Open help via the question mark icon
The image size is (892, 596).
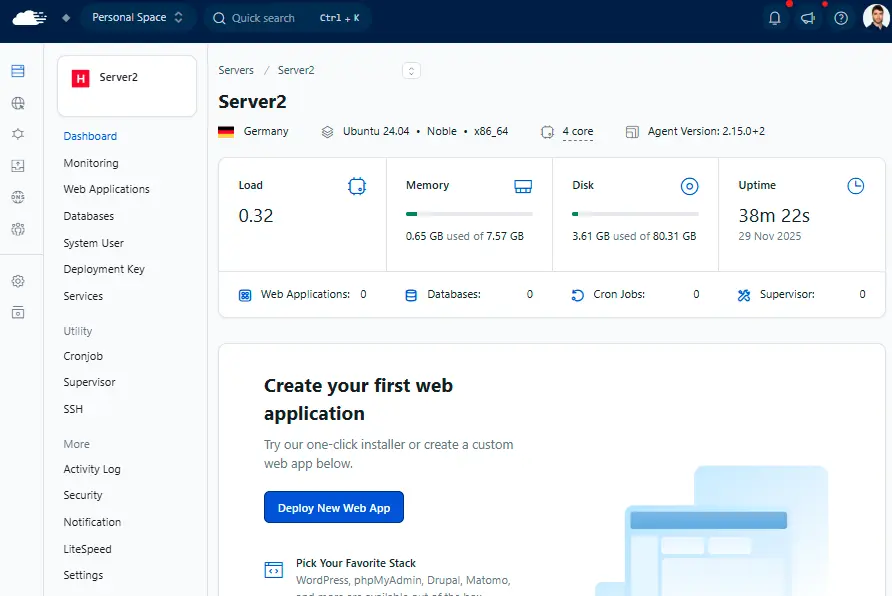(841, 17)
